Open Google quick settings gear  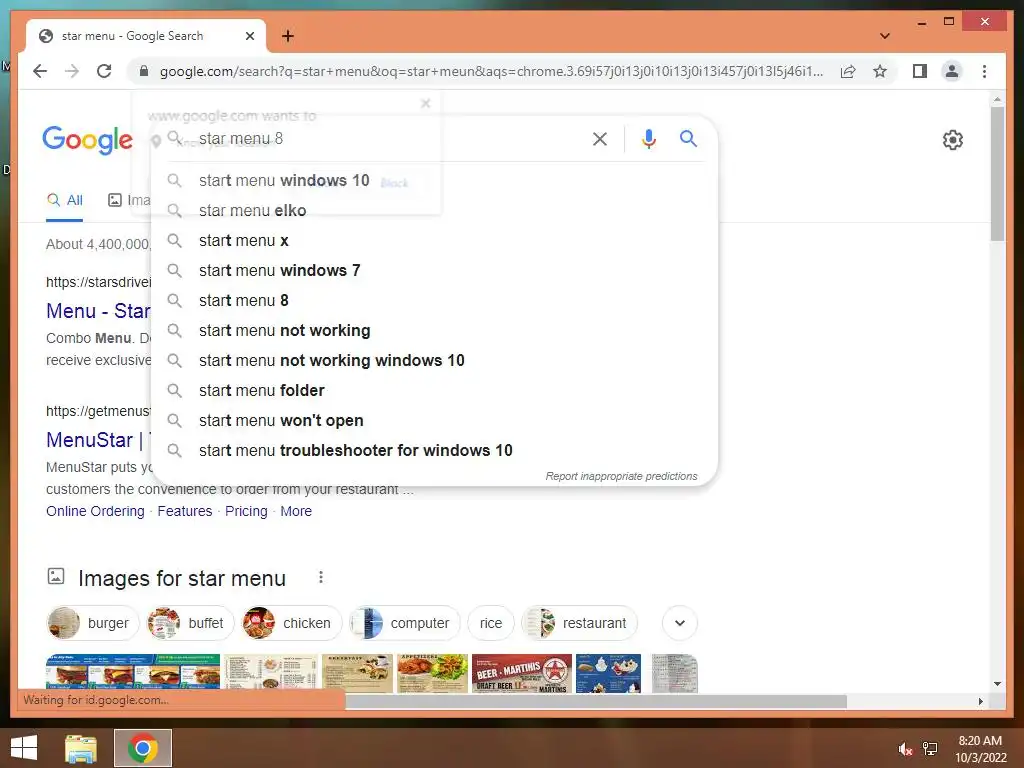pos(952,140)
